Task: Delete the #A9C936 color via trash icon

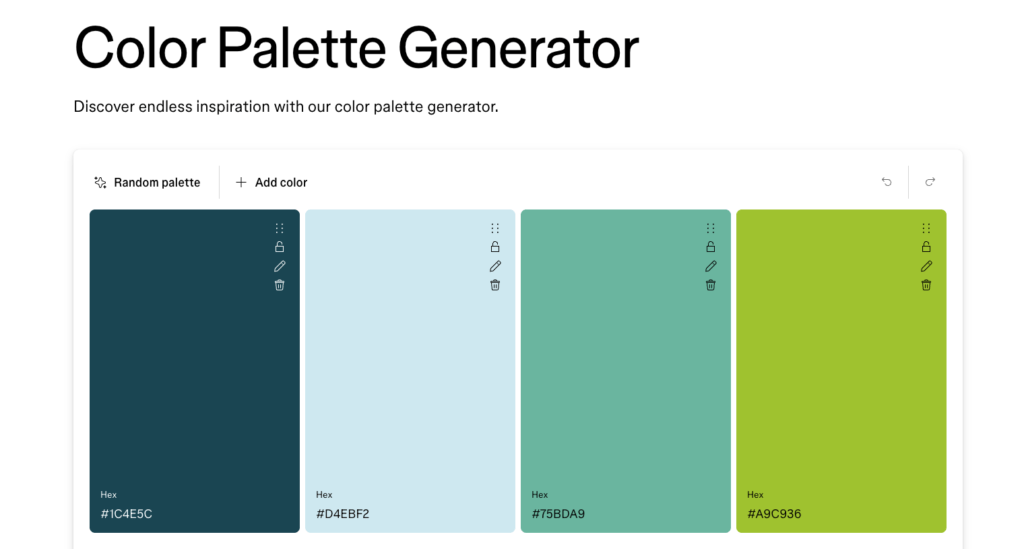Action: point(926,285)
